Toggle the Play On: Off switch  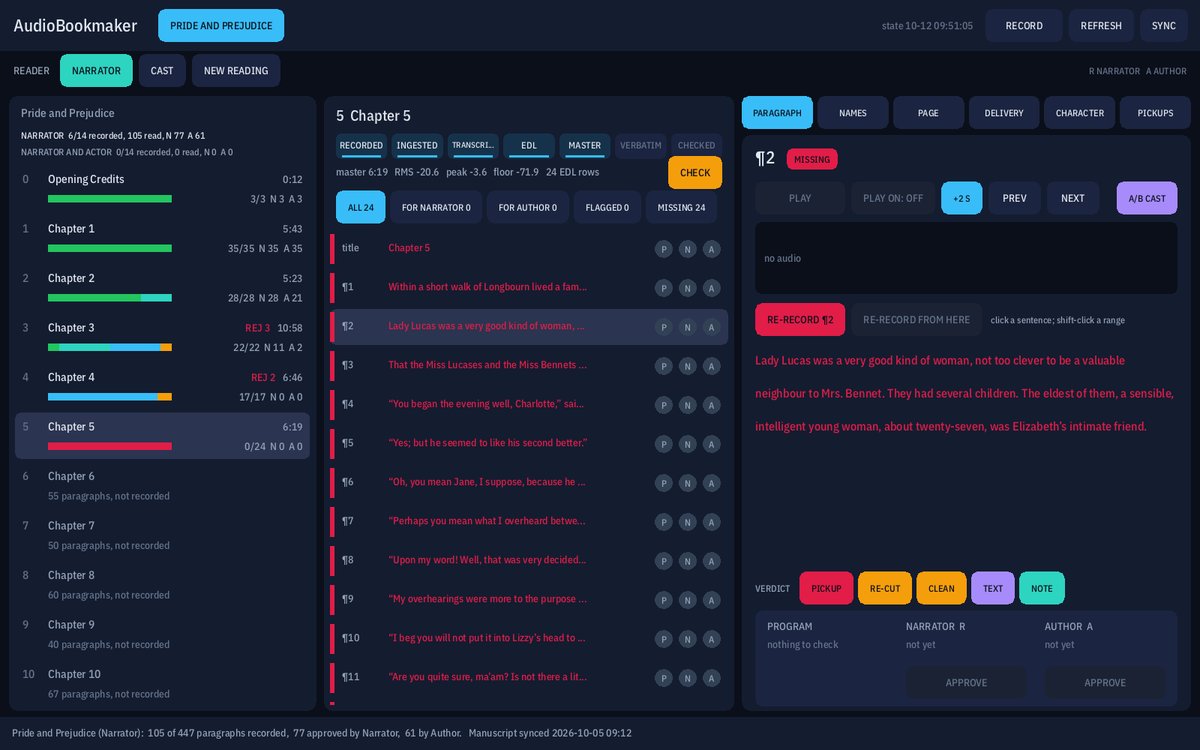[893, 198]
